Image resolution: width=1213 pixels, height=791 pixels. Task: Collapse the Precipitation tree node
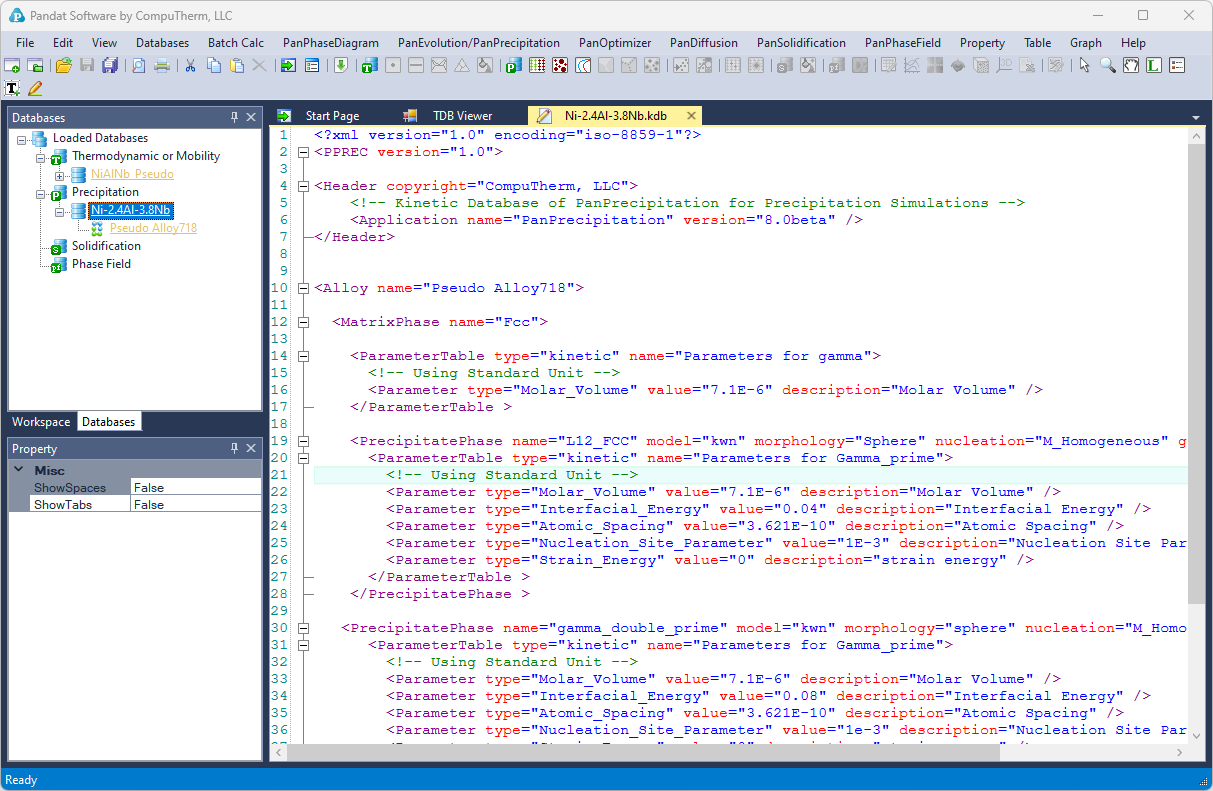[x=42, y=192]
